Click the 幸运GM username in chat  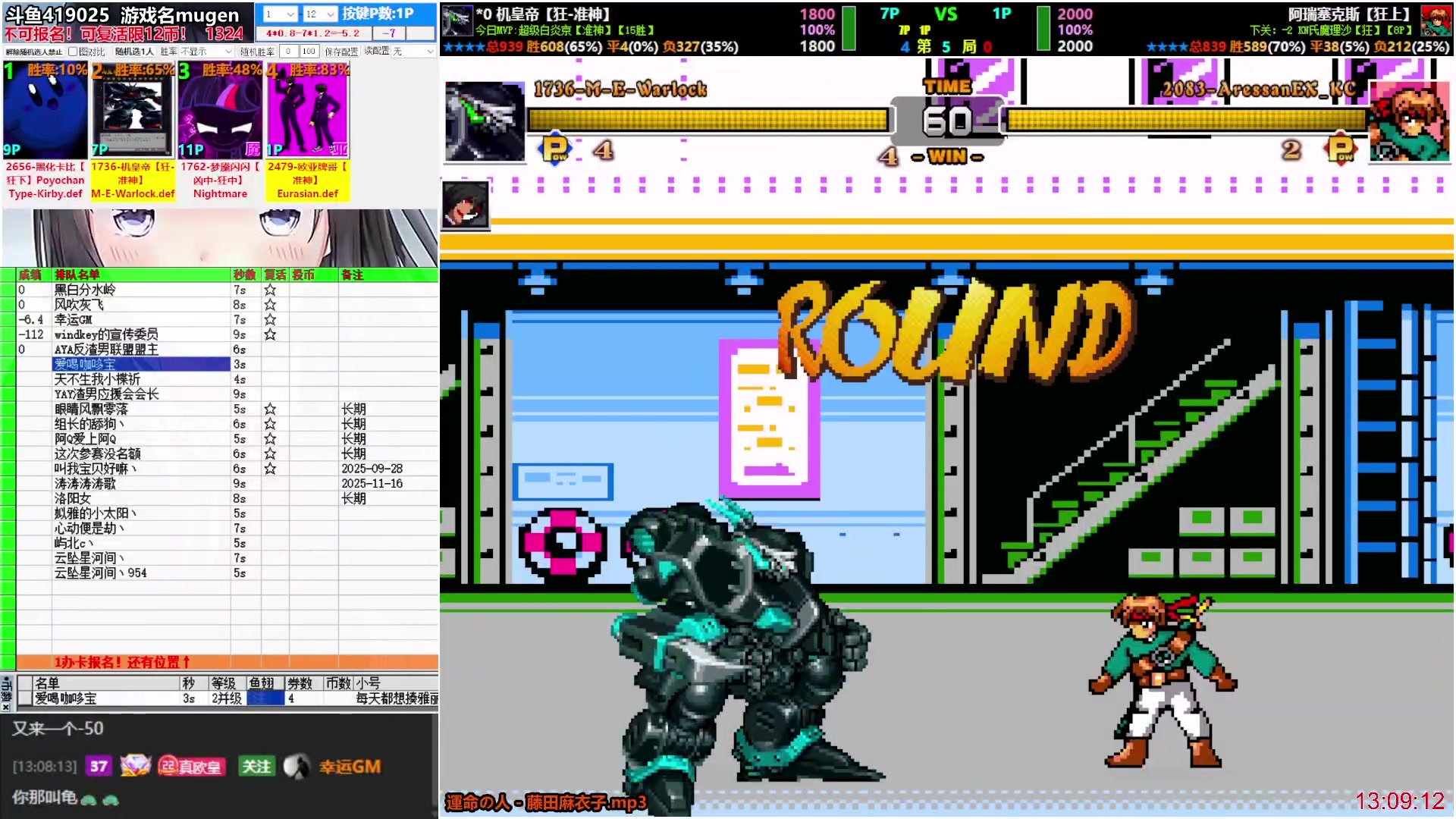[350, 767]
